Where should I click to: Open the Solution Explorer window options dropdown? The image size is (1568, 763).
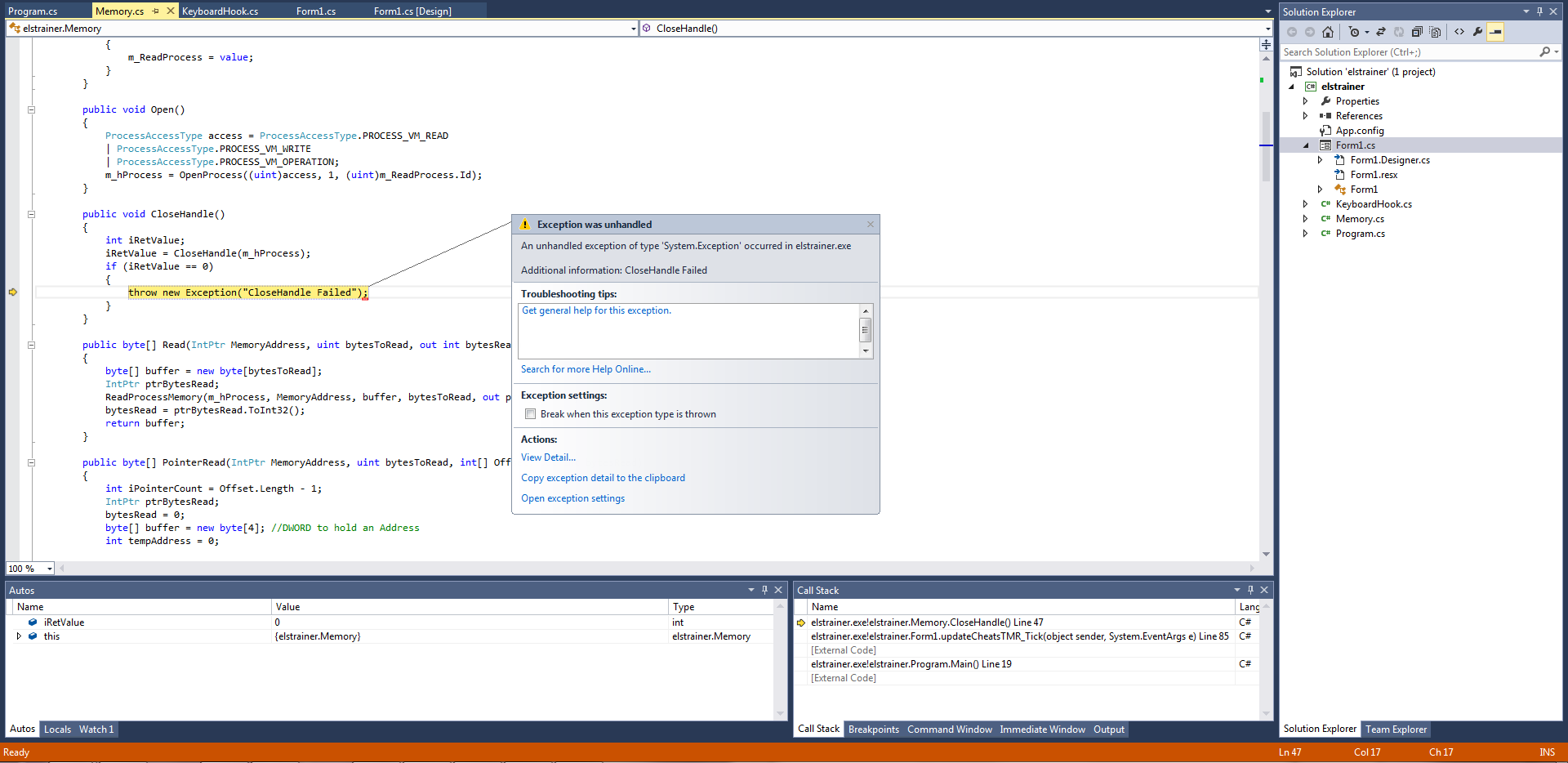click(x=1526, y=11)
